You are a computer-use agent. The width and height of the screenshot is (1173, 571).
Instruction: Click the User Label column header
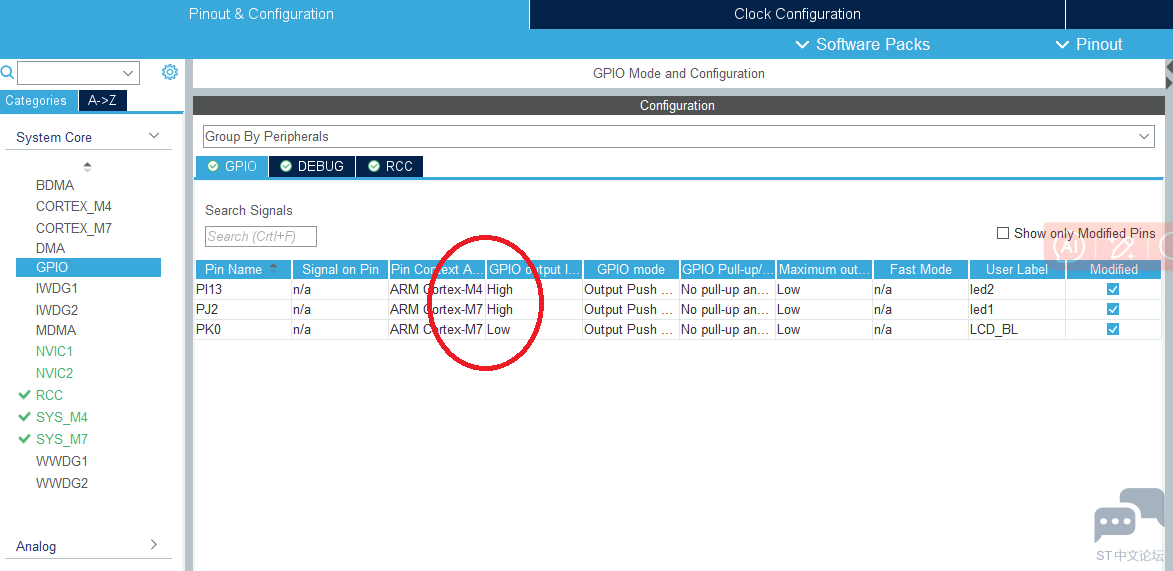pos(1017,269)
